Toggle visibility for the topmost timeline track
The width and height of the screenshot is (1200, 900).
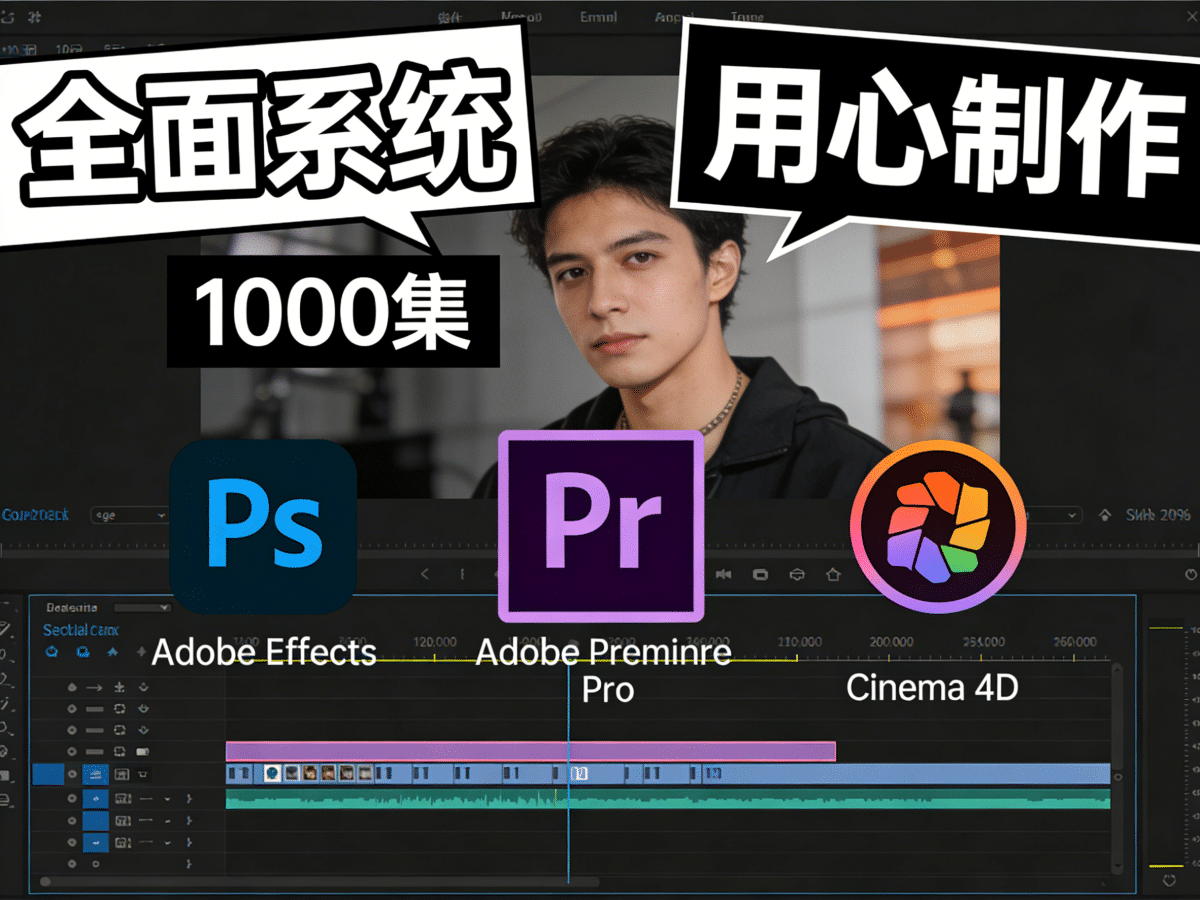pyautogui.click(x=72, y=686)
